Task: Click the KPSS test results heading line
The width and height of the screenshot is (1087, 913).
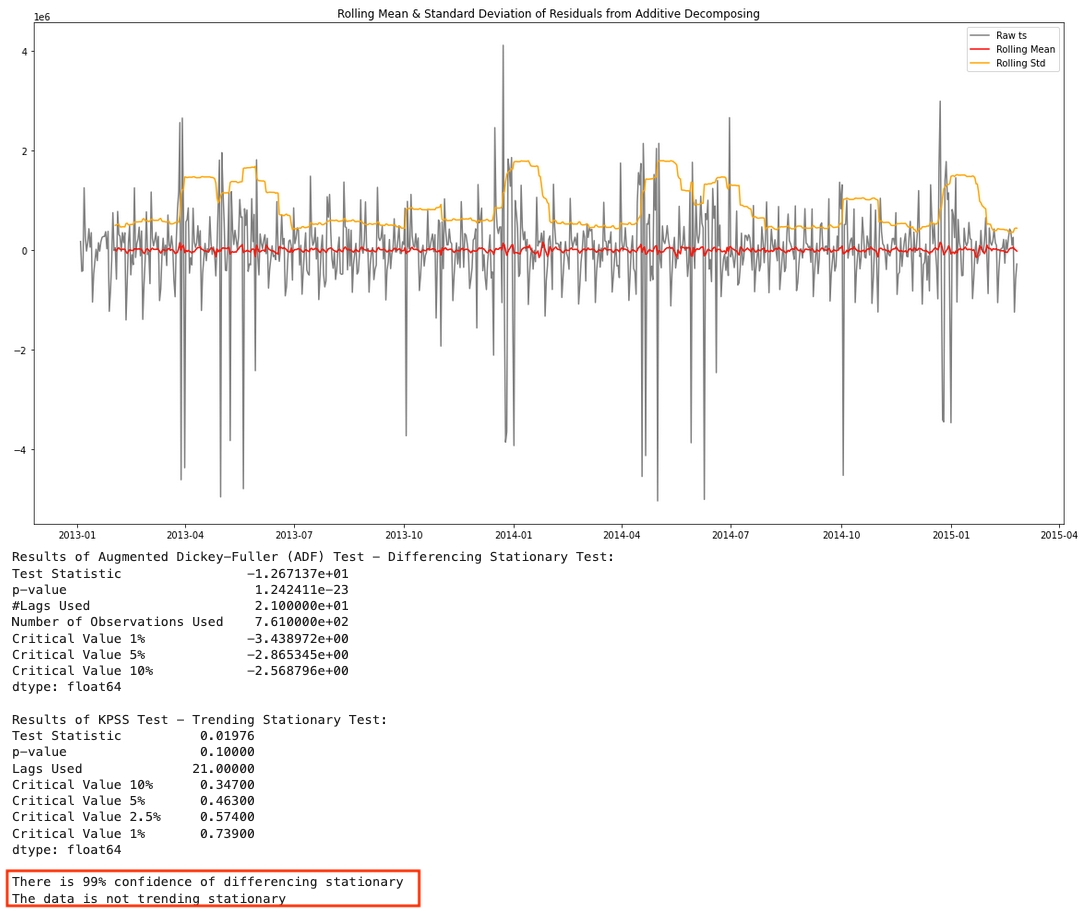Action: click(x=199, y=720)
